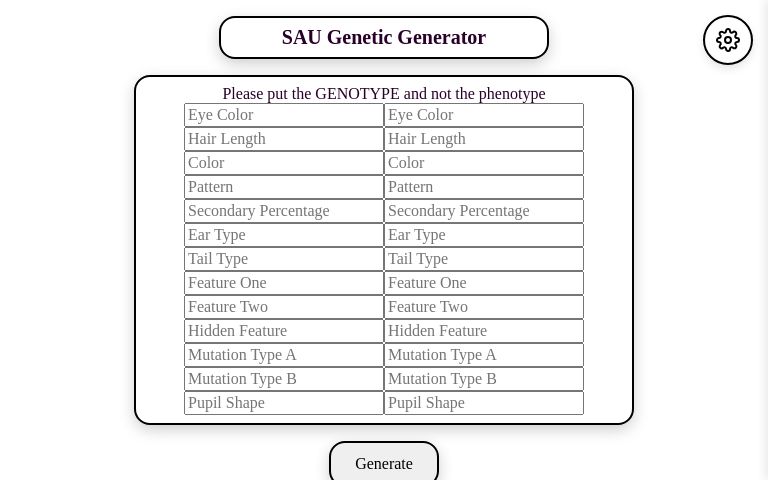768x480 pixels.
Task: Focus the left Secondary Percentage field
Action: 284,211
